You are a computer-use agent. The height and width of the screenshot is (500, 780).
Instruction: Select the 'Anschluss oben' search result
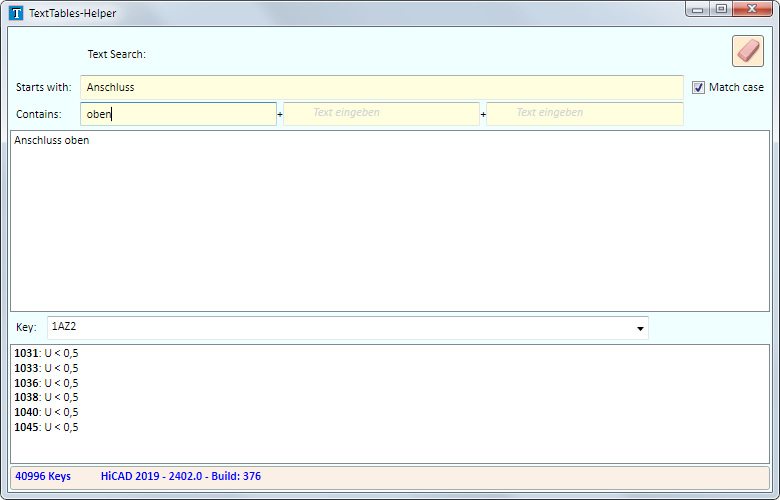pos(52,140)
